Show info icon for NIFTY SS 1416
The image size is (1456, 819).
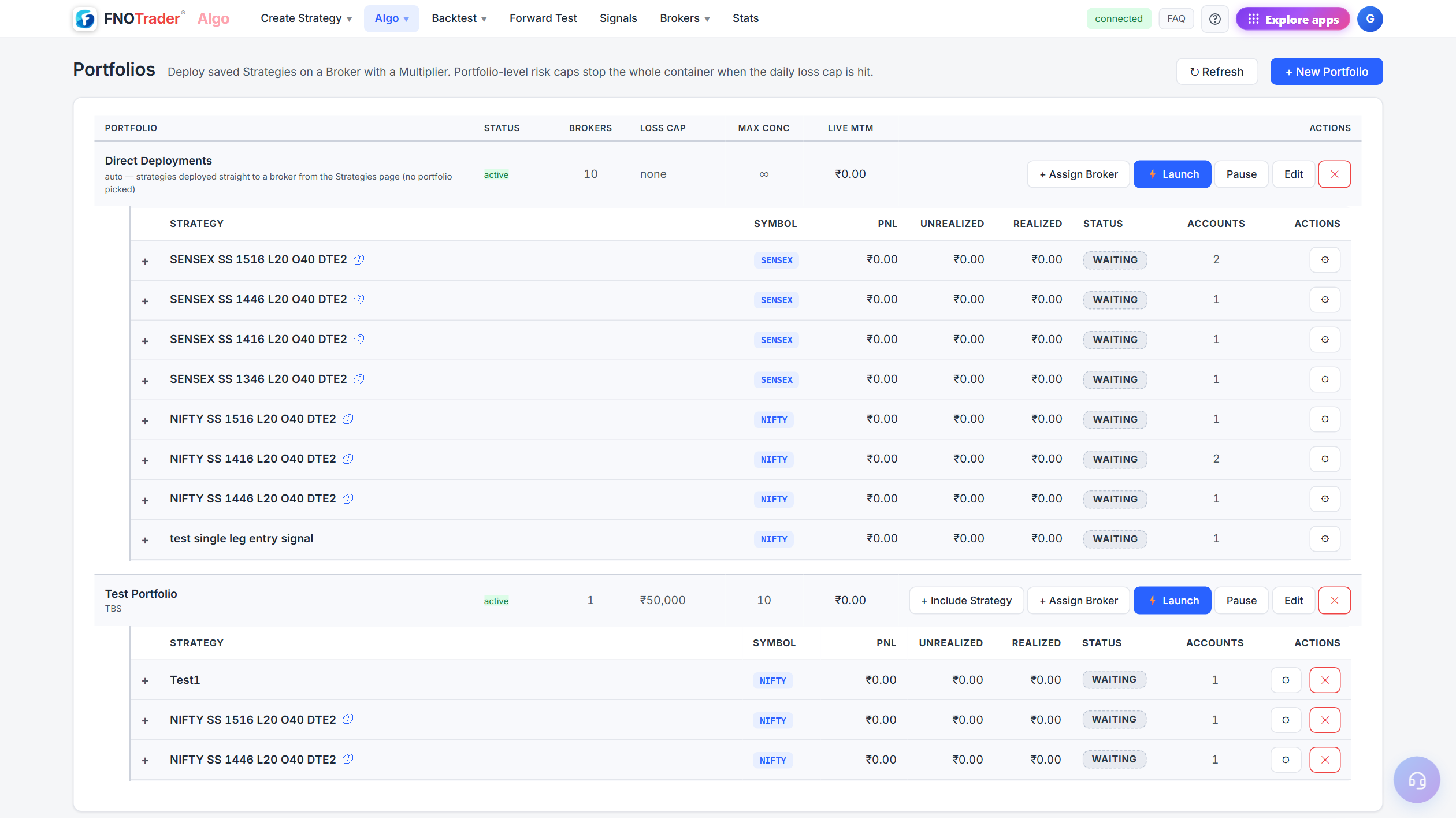(x=348, y=459)
